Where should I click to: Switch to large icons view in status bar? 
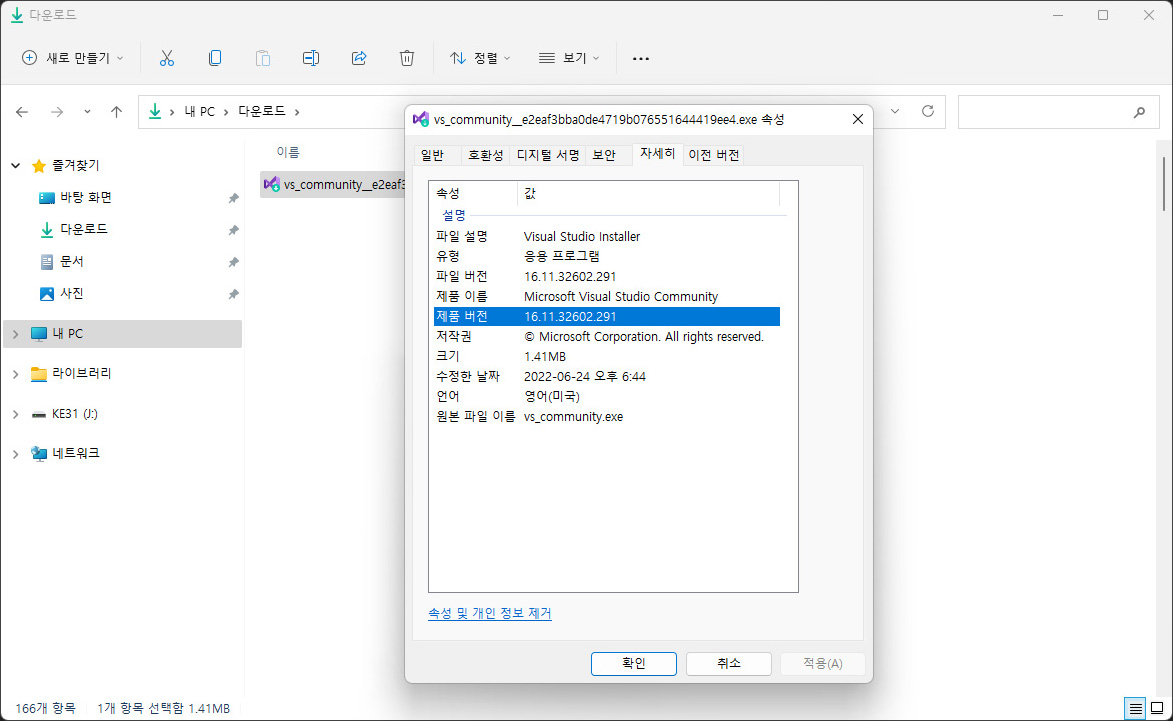1157,708
